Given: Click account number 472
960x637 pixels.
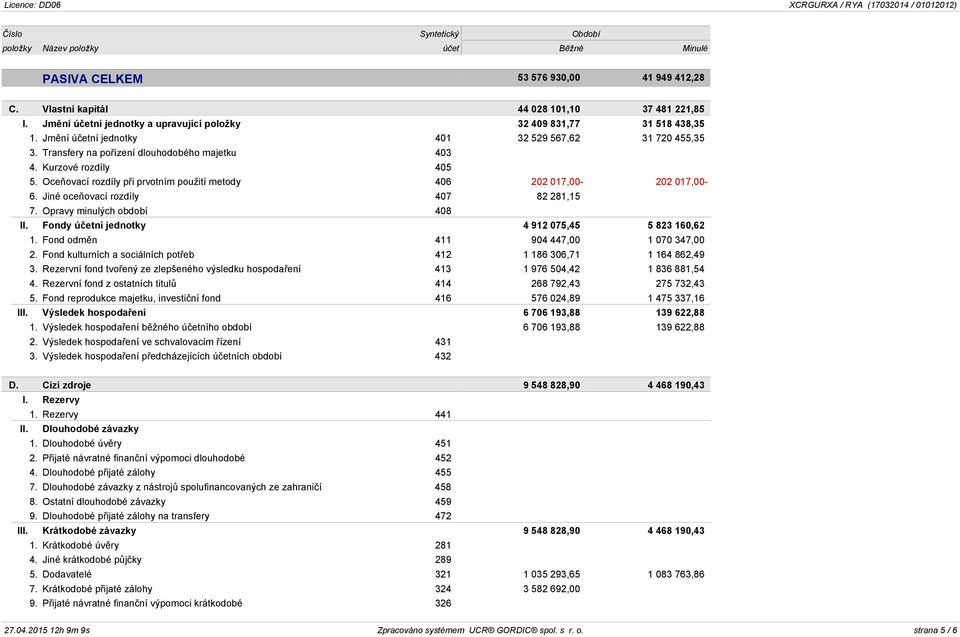Looking at the screenshot, I should [443, 516].
